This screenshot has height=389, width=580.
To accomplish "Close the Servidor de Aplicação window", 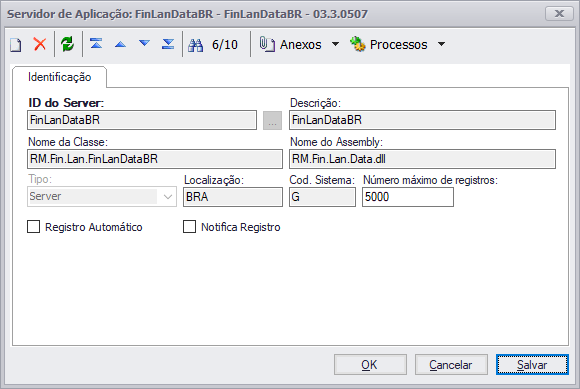I will (x=559, y=14).
